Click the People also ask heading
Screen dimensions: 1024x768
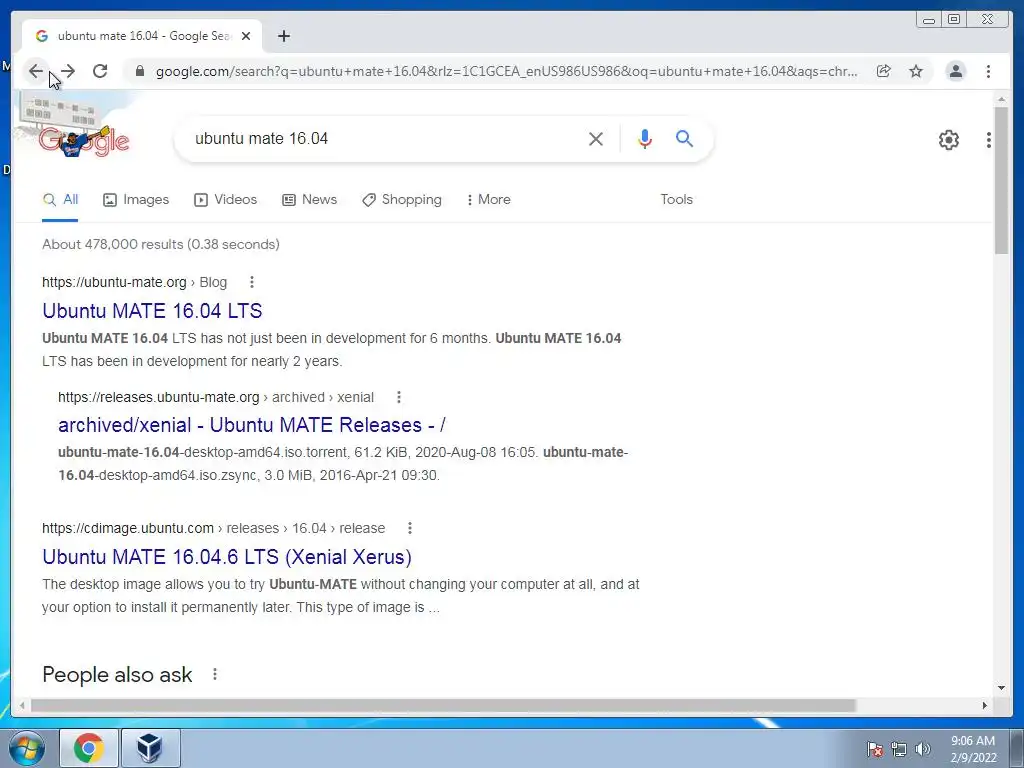117,675
